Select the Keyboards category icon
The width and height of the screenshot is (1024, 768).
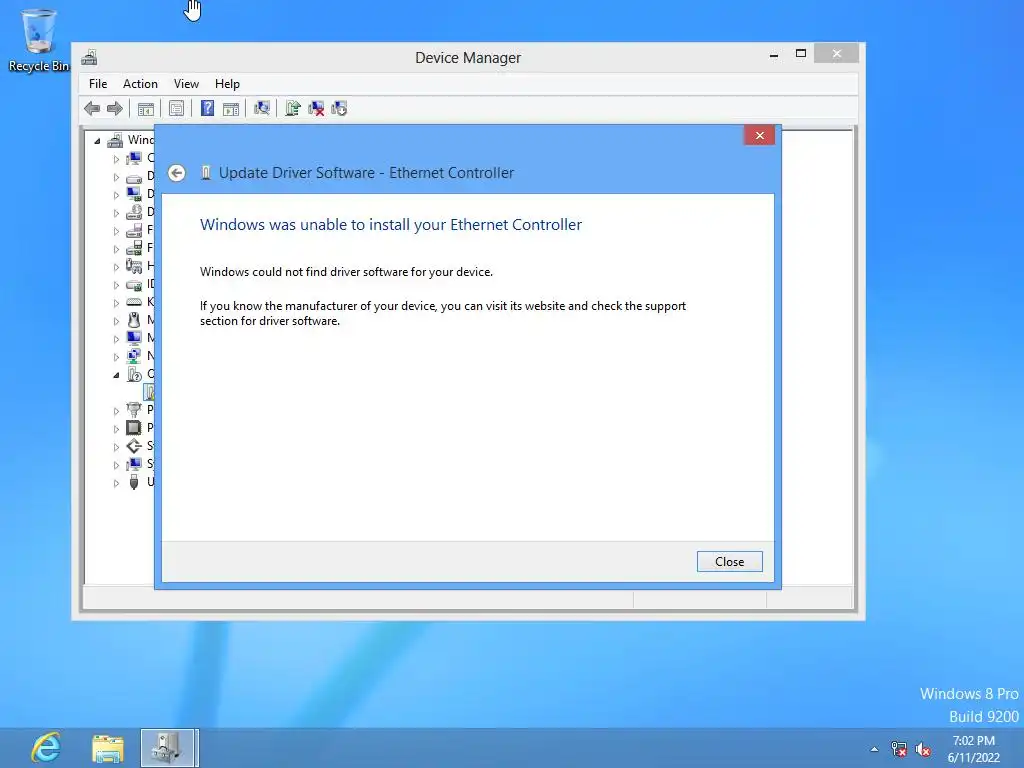click(134, 302)
